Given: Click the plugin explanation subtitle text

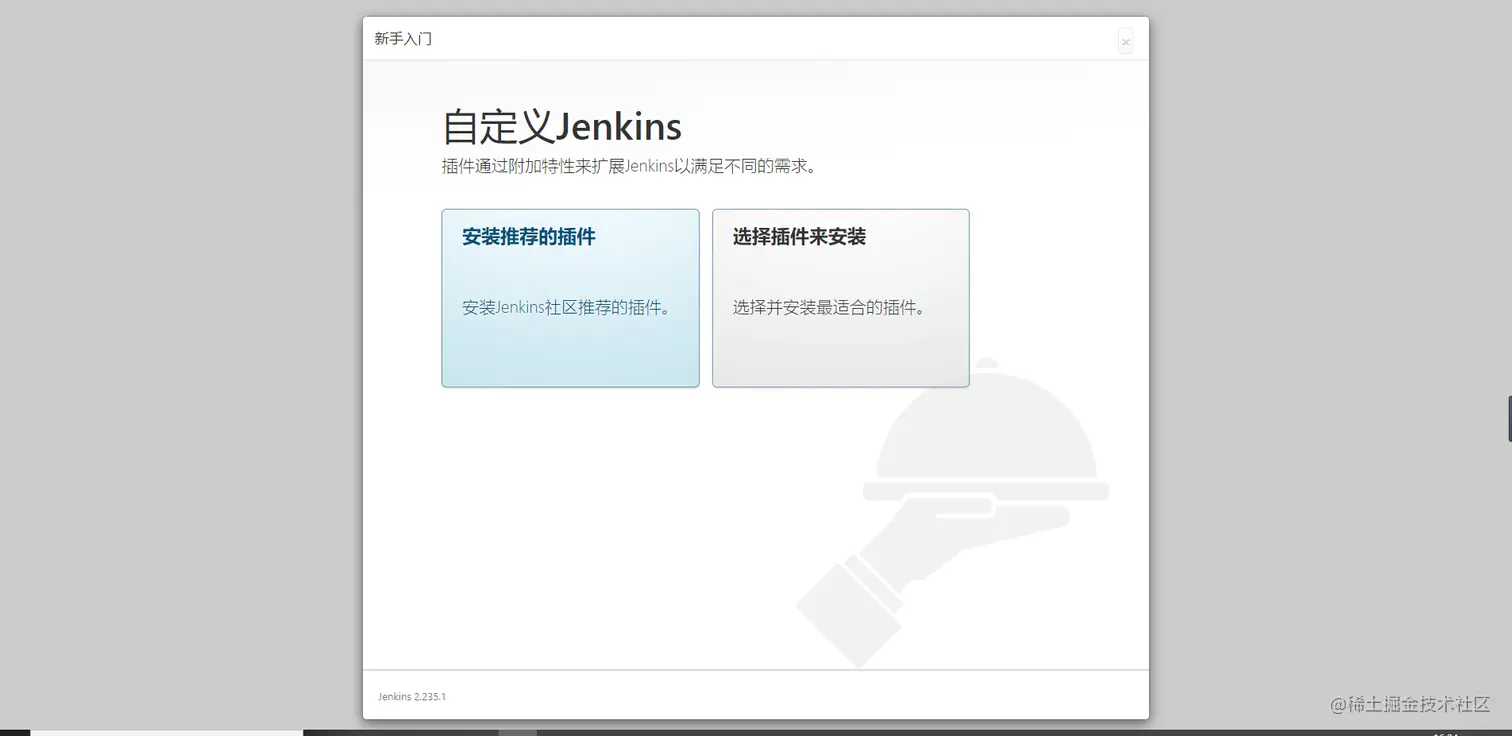Looking at the screenshot, I should pos(629,165).
